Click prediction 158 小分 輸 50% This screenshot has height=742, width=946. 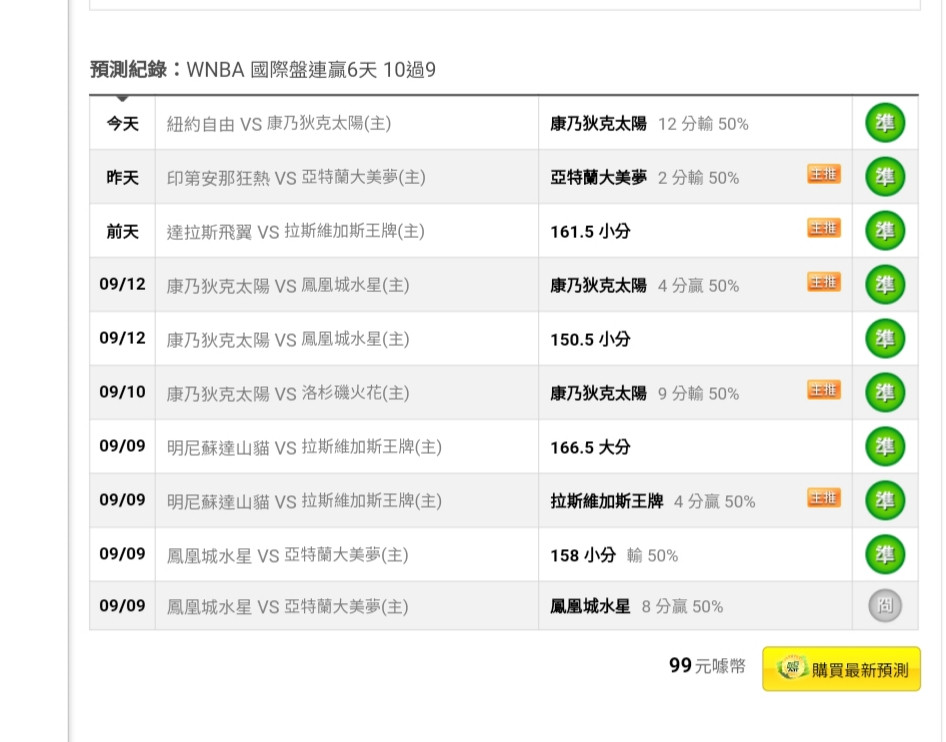click(x=614, y=555)
